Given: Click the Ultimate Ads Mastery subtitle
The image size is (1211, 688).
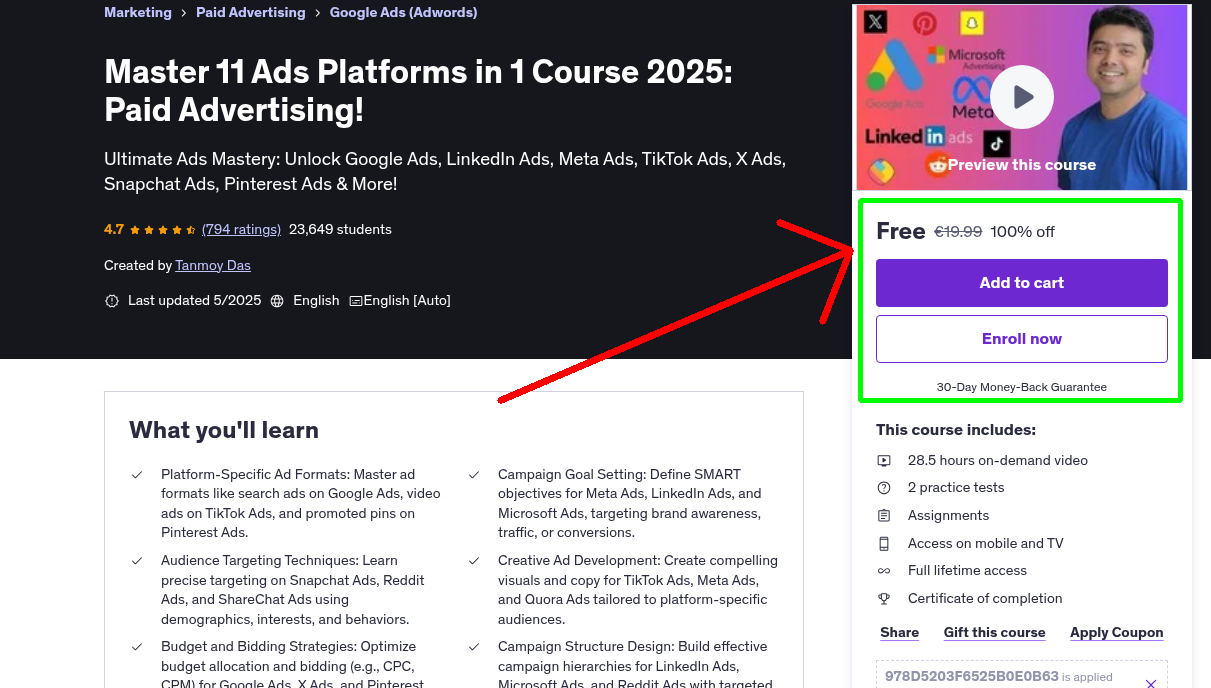Looking at the screenshot, I should 445,171.
